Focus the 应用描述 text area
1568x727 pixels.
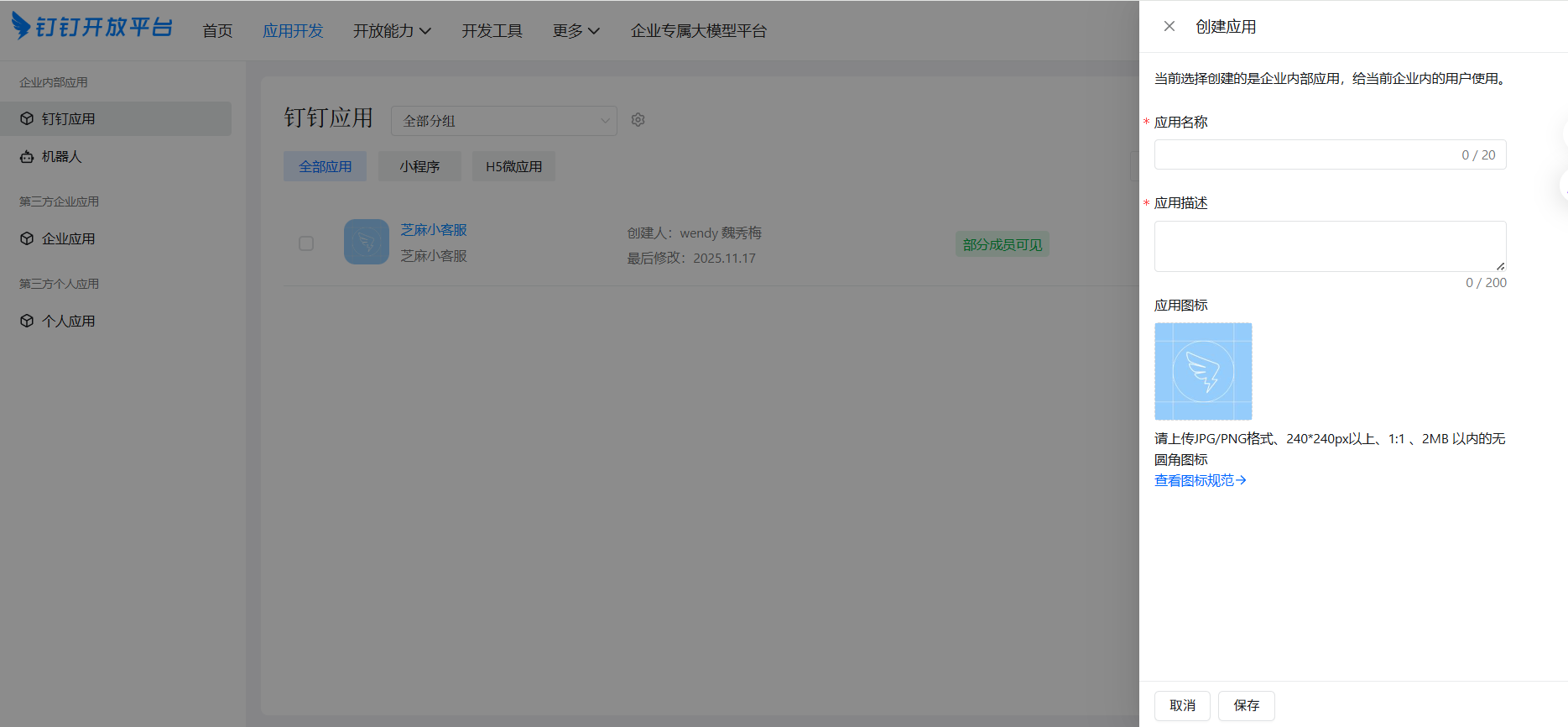[x=1331, y=246]
